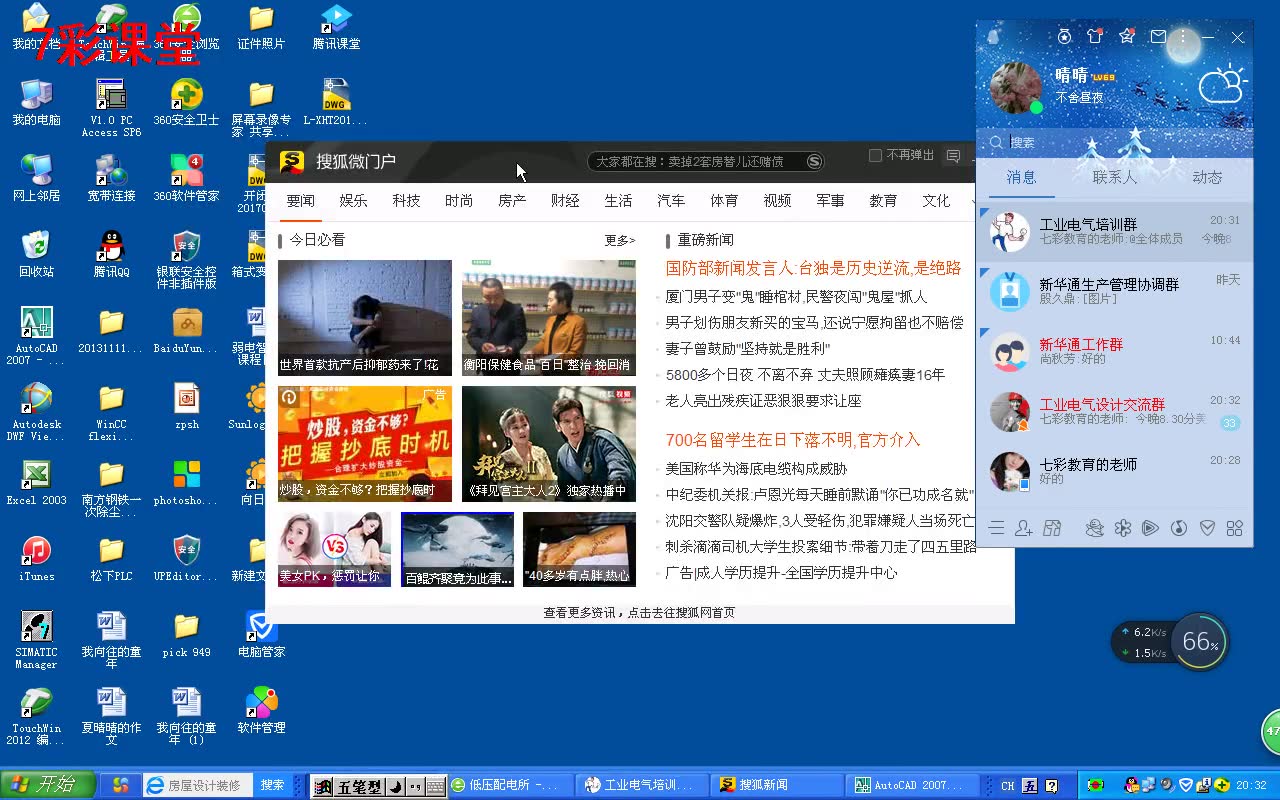Select the 体育 tab
Image resolution: width=1280 pixels, height=800 pixels.
[724, 201]
